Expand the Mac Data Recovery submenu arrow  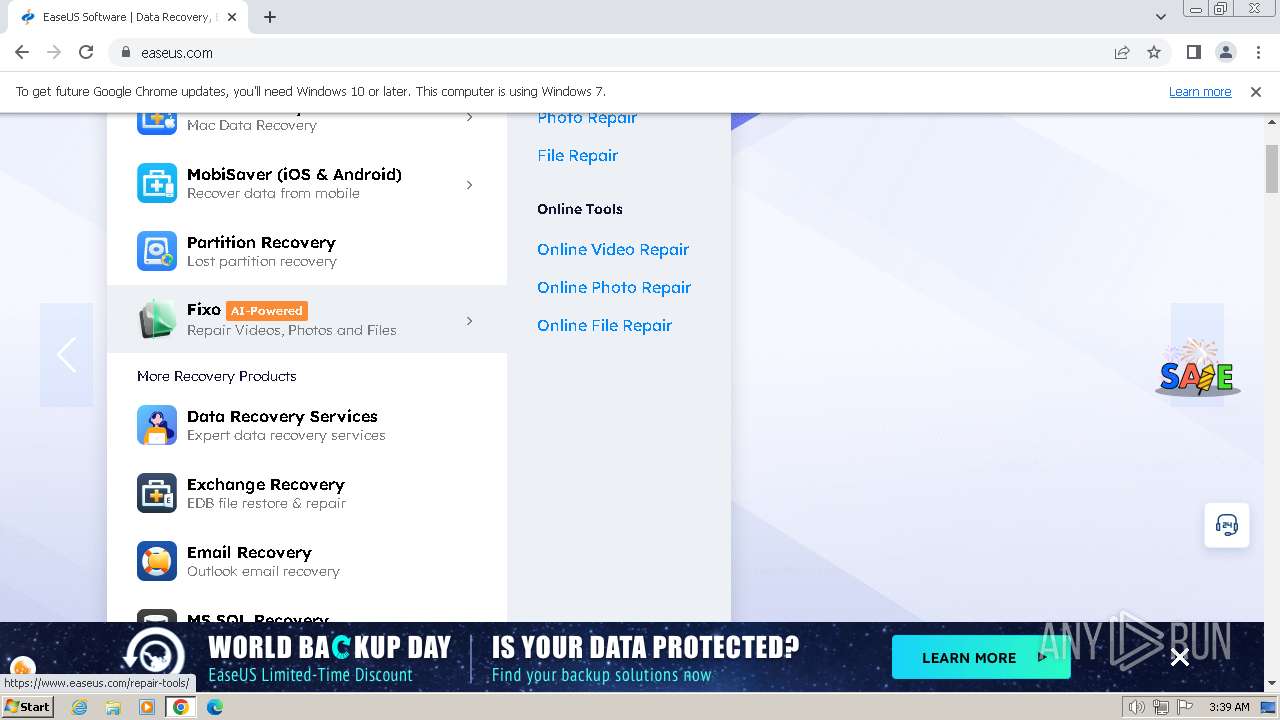coord(469,118)
